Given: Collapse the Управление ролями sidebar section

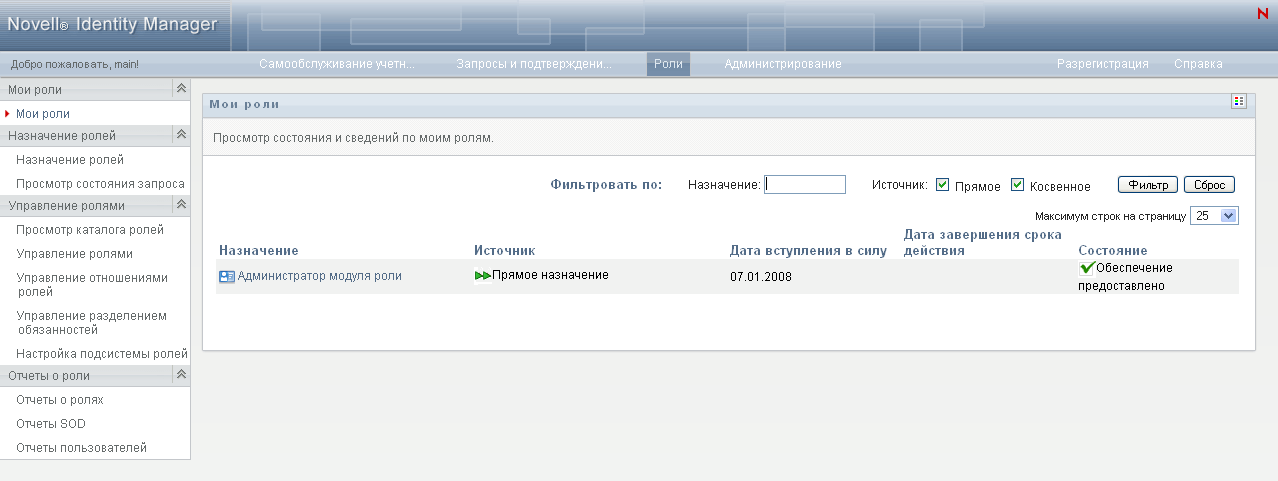Looking at the screenshot, I should point(181,205).
